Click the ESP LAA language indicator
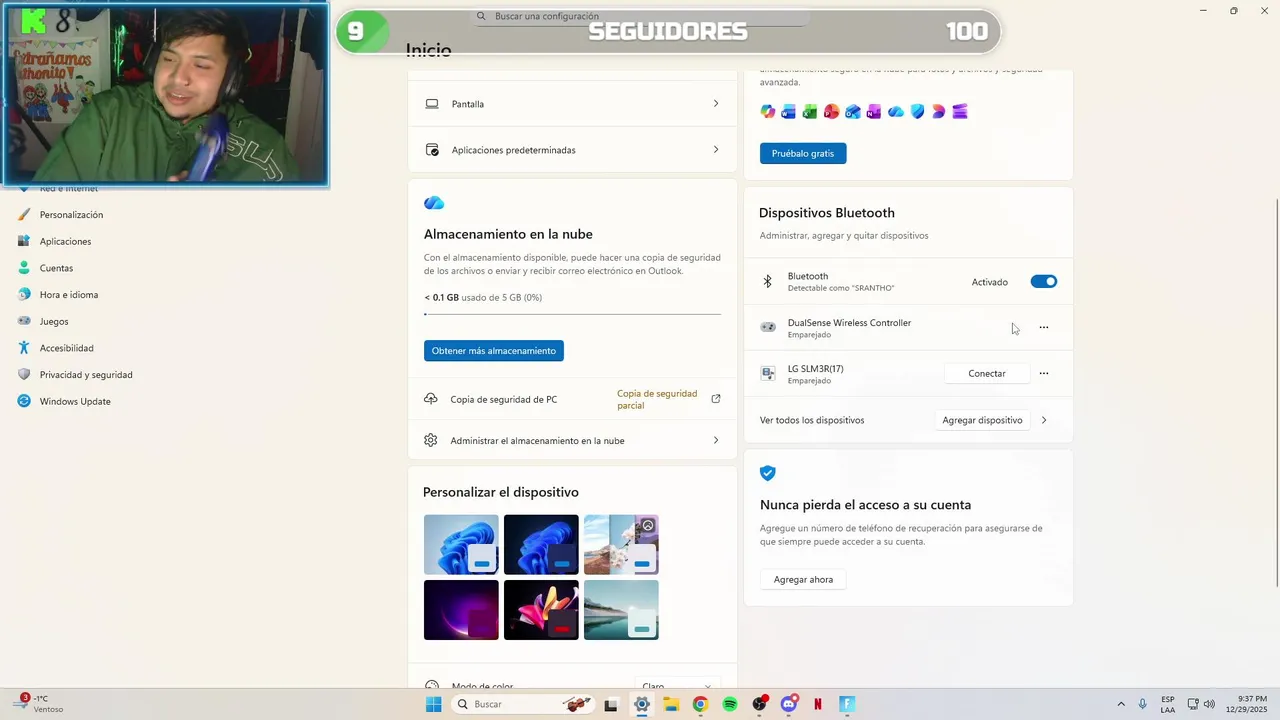This screenshot has width=1280, height=720. (1168, 704)
